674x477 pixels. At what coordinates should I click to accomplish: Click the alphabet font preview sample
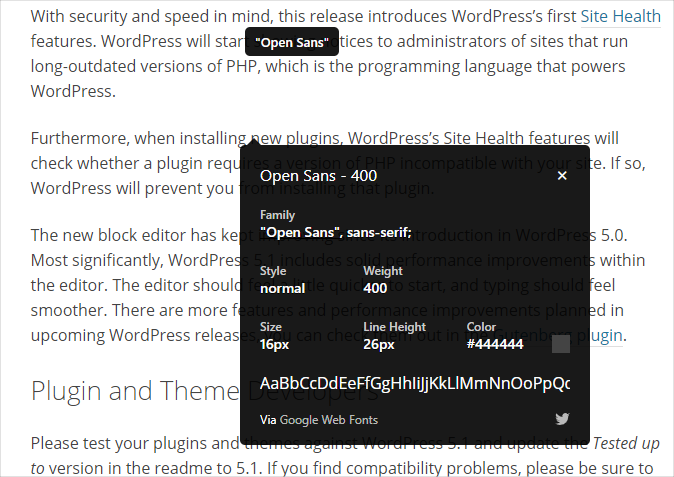(x=415, y=384)
